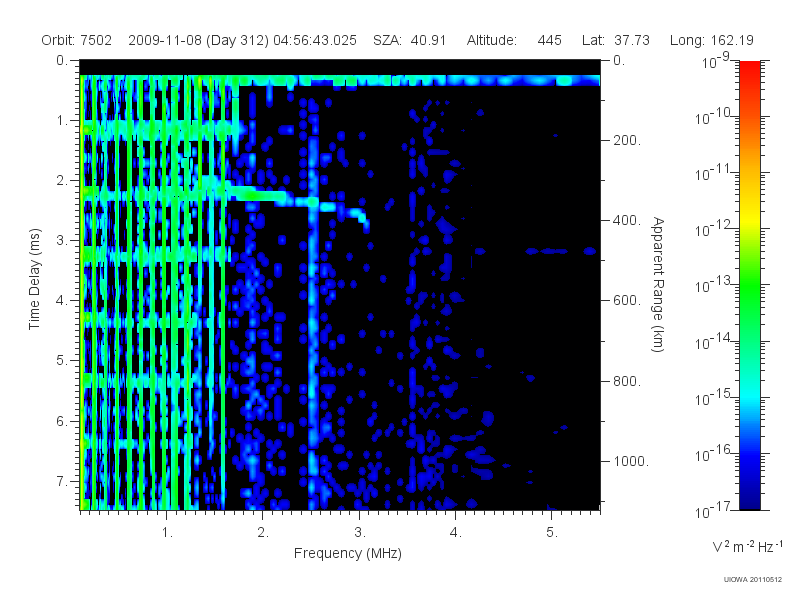Click the bright vertical line near 2.5 MHz
This screenshot has width=800, height=600.
pyautogui.click(x=313, y=306)
